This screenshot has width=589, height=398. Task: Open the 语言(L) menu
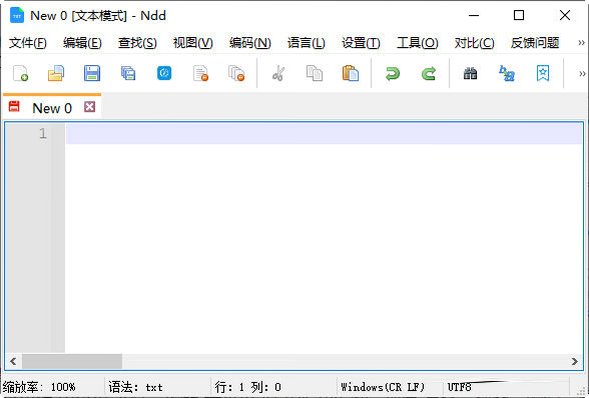(x=306, y=43)
